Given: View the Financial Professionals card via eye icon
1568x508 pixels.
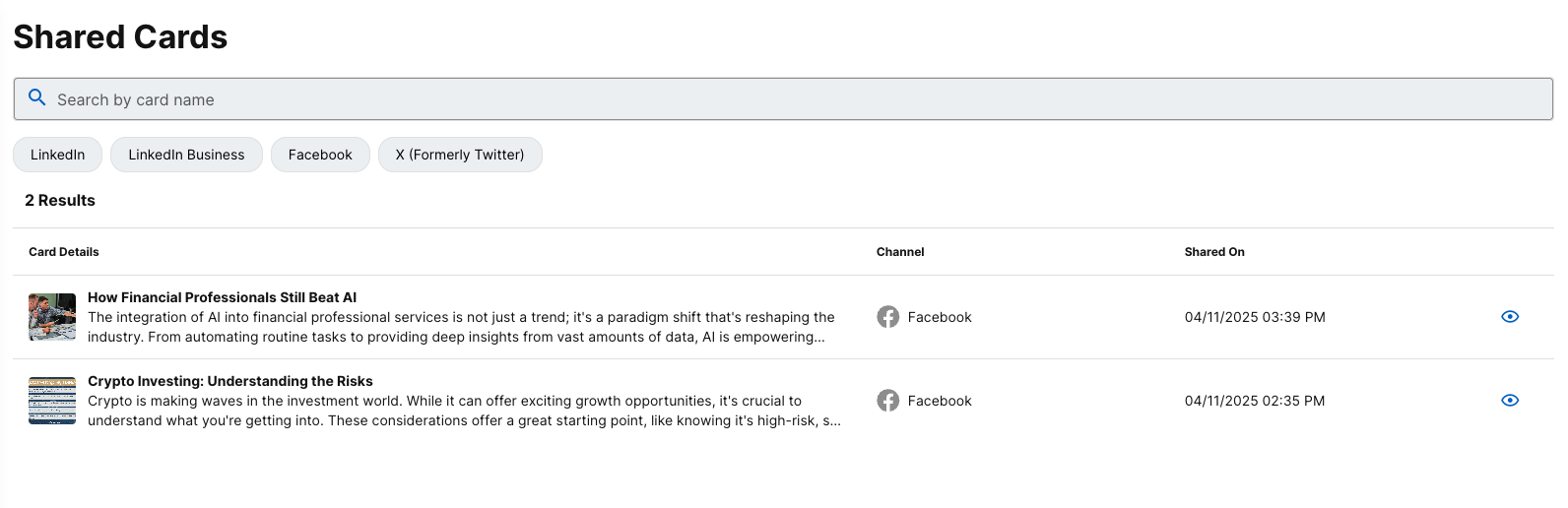Looking at the screenshot, I should (x=1510, y=317).
